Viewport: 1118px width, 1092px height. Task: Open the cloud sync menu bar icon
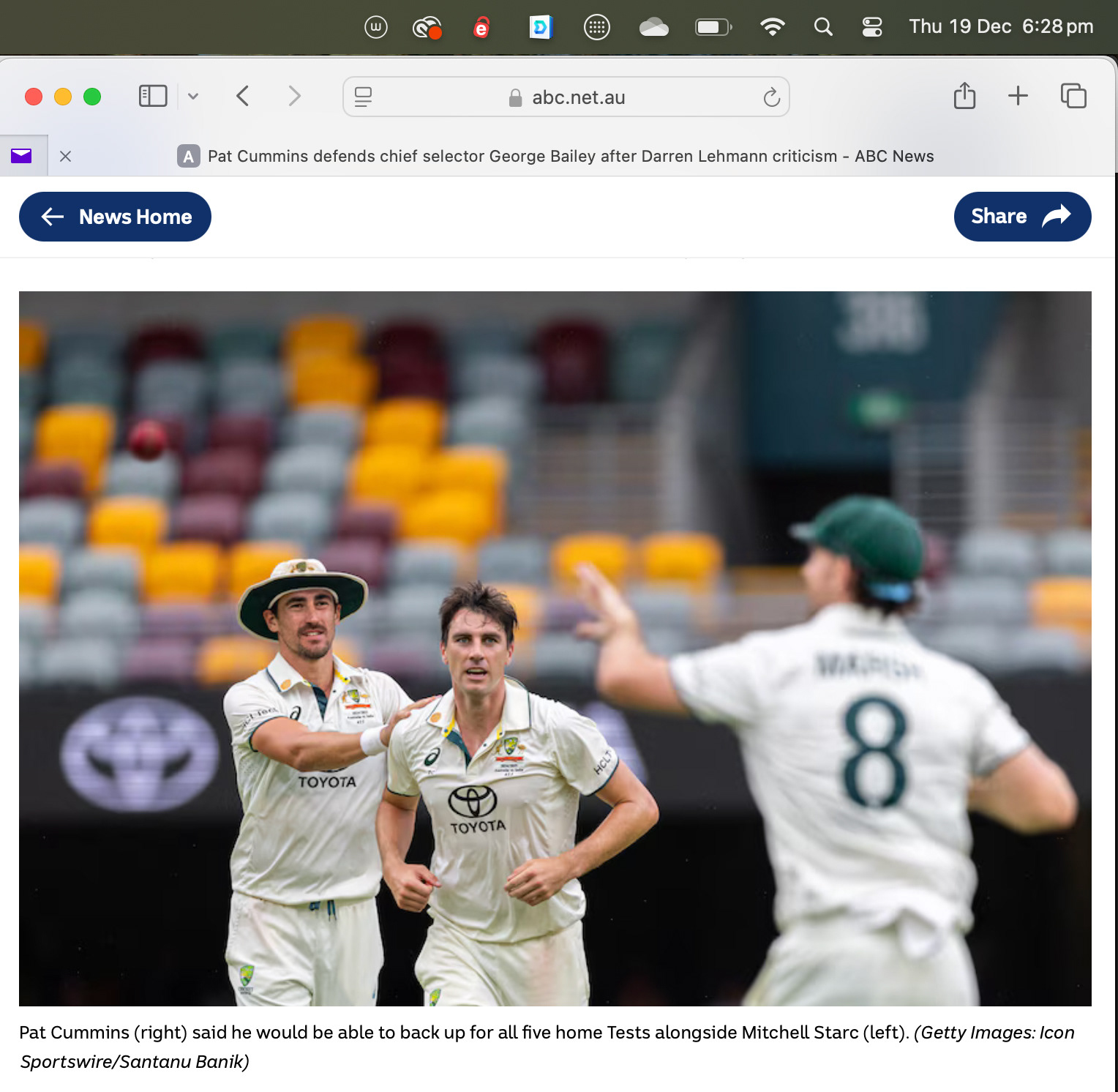coord(653,28)
